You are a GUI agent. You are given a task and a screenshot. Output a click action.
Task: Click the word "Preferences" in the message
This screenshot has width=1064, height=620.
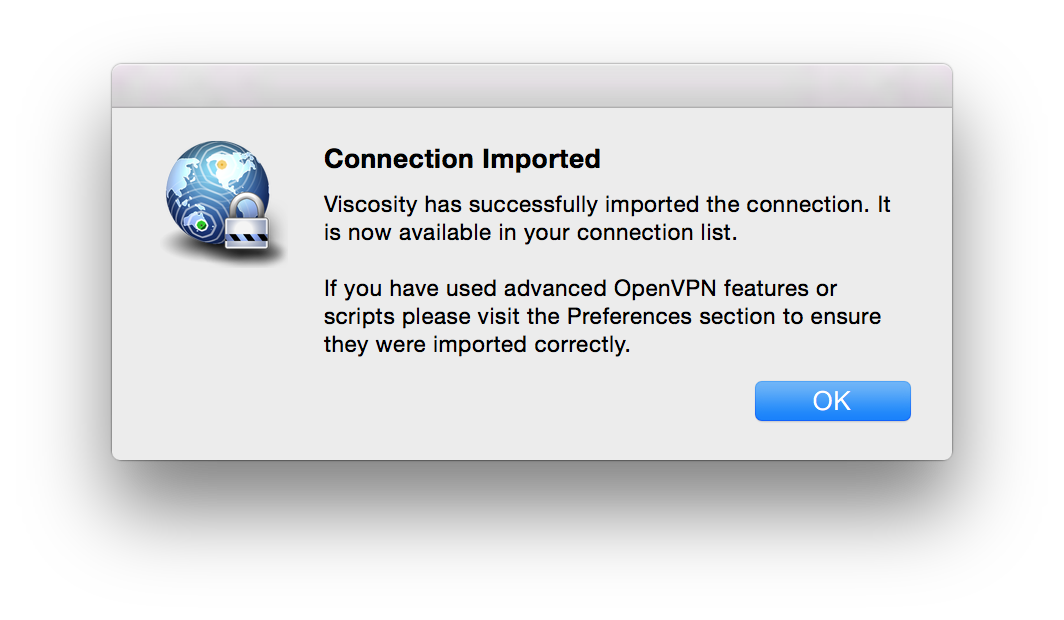point(630,316)
